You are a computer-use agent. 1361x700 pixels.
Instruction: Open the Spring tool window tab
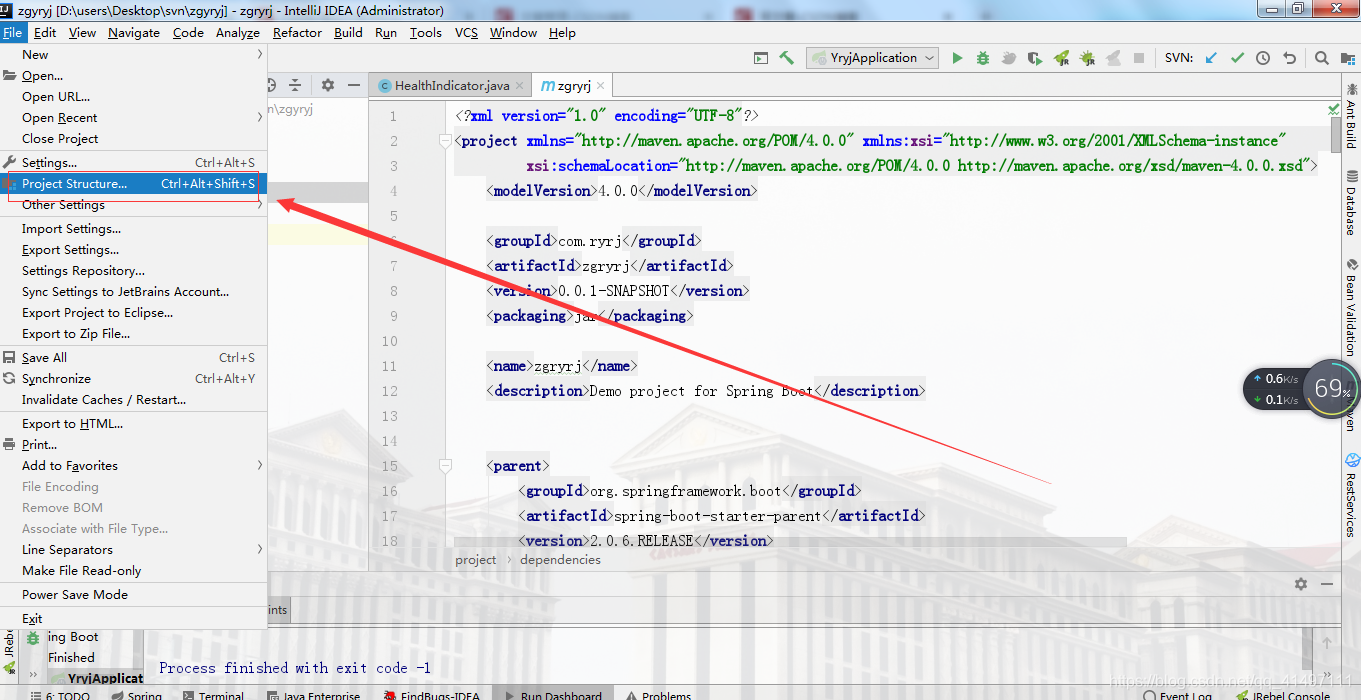tap(137, 696)
